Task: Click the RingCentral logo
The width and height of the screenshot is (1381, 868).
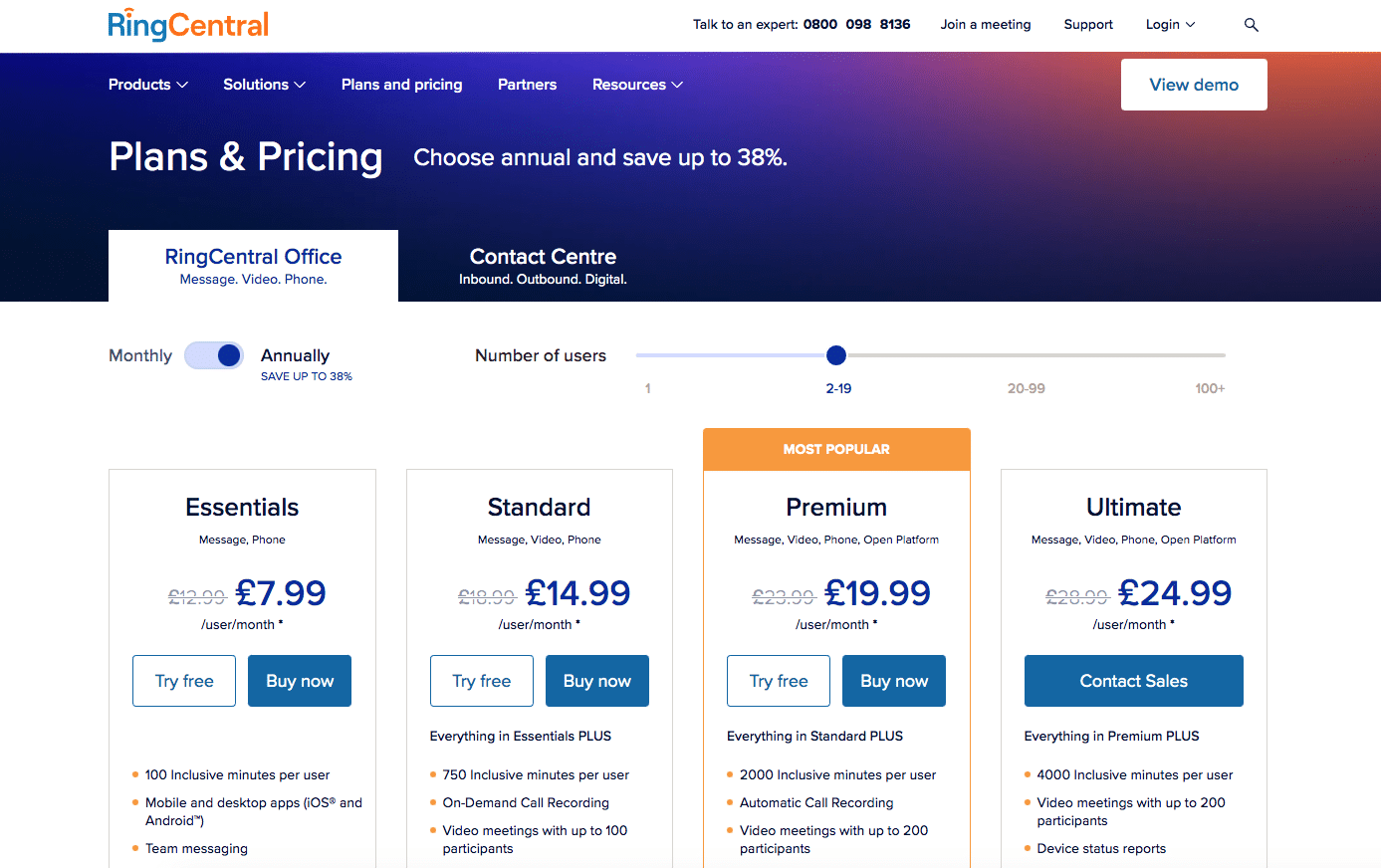Action: 188,25
